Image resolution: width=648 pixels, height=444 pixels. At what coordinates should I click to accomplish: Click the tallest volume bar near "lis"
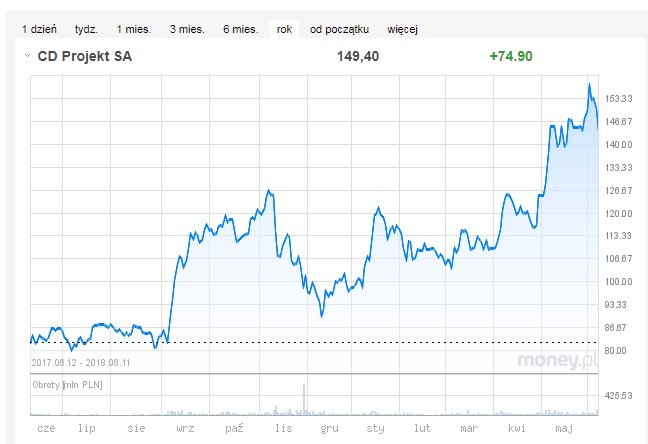pos(305,398)
